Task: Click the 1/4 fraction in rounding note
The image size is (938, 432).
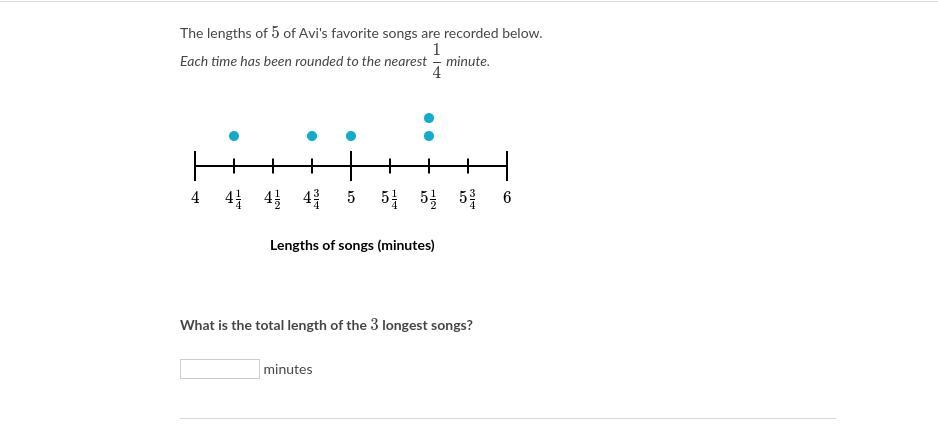Action: click(x=436, y=61)
